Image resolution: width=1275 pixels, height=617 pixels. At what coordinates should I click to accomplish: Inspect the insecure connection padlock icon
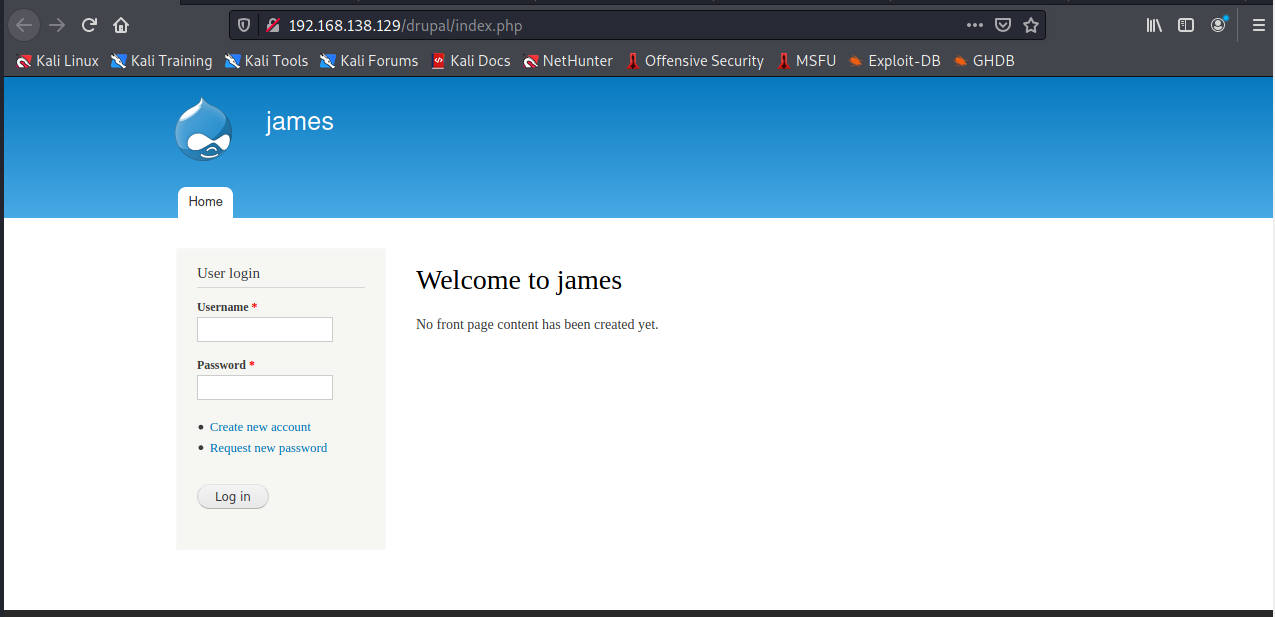pyautogui.click(x=271, y=25)
